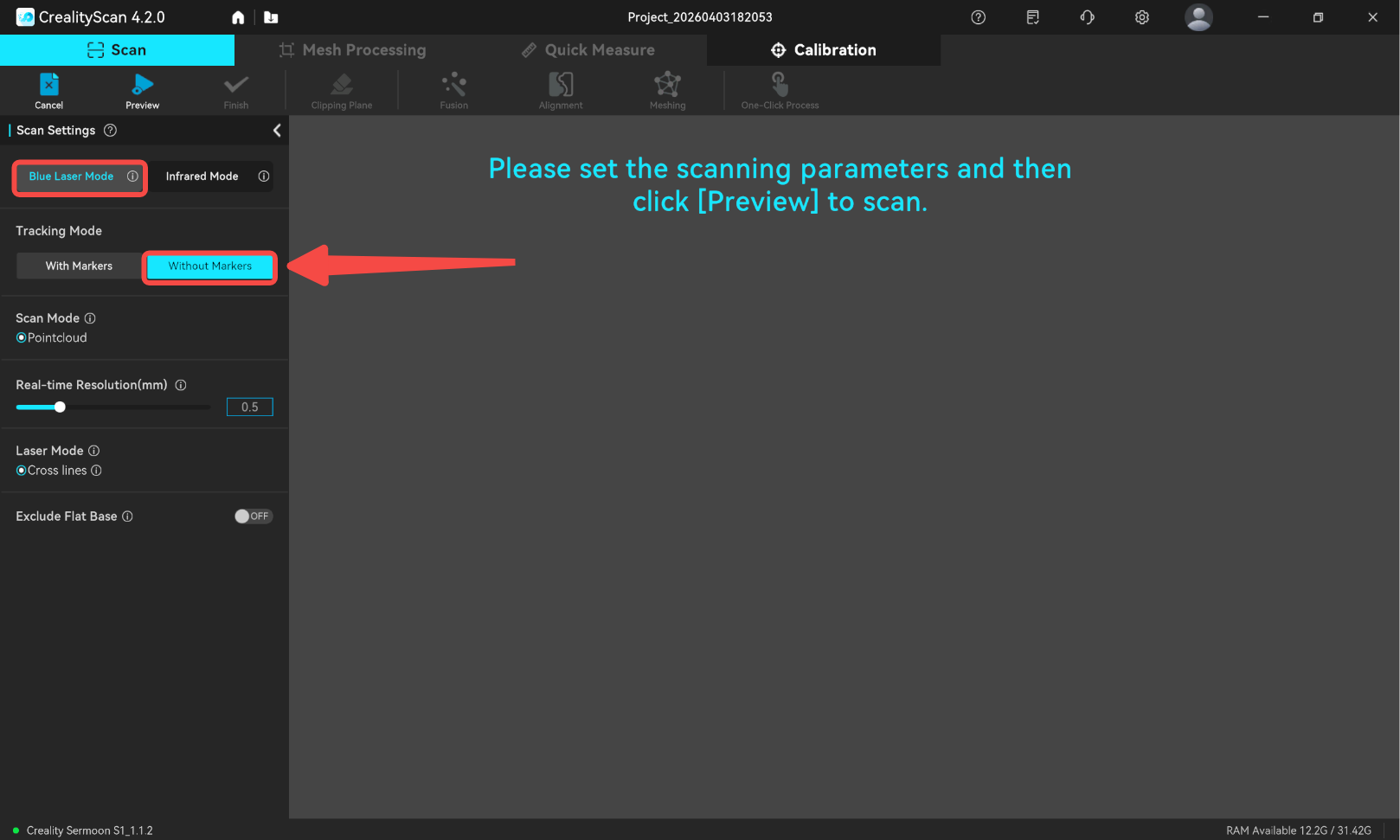
Task: Click the Cancel scan icon
Action: [x=49, y=86]
